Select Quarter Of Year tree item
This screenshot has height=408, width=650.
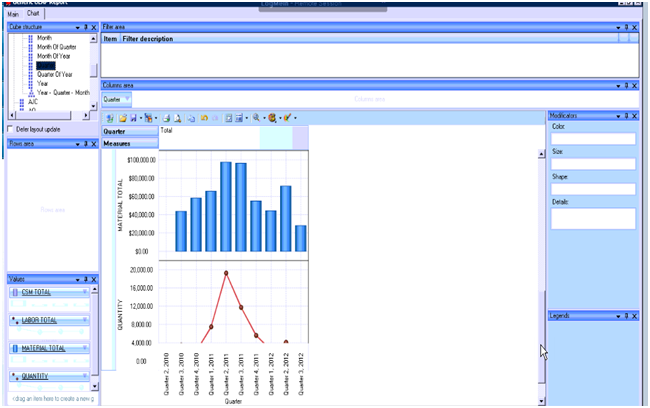click(x=55, y=75)
